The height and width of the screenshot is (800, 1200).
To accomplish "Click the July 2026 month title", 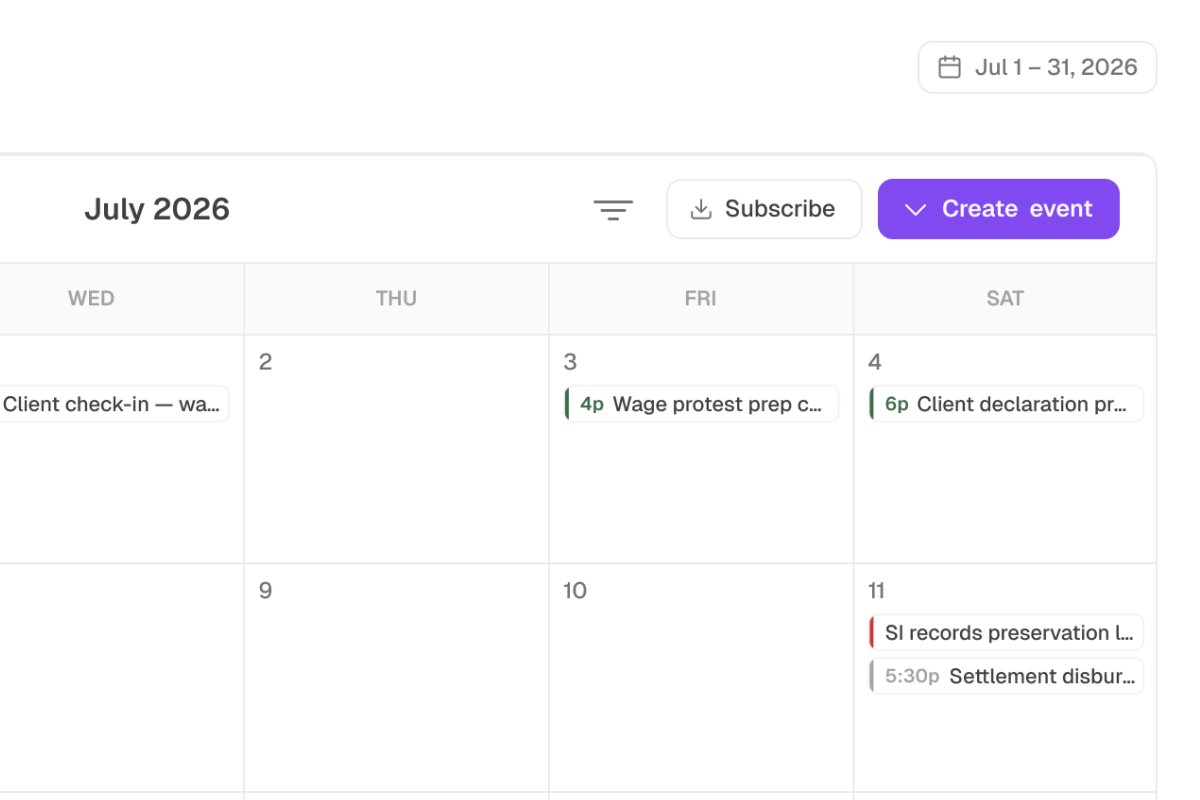I will 157,209.
